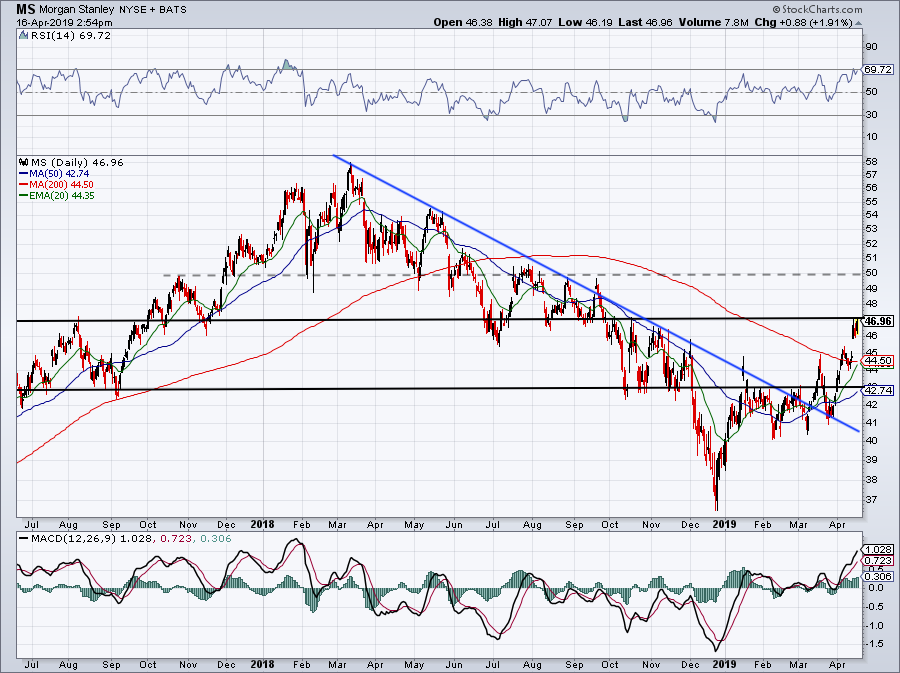This screenshot has height=673, width=900.
Task: Click the 55 price axis tick
Action: click(871, 202)
